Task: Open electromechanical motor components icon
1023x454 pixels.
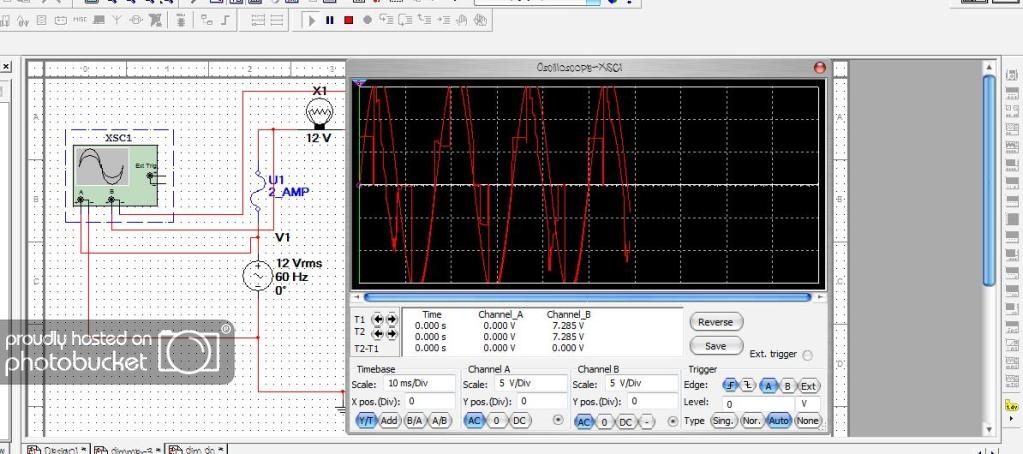Action: [x=136, y=20]
